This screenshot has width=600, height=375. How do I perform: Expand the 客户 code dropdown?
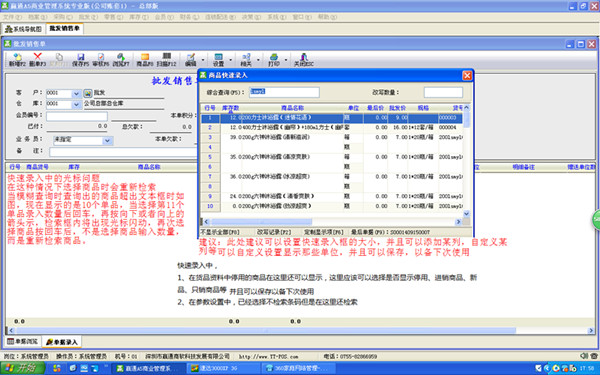[x=76, y=93]
